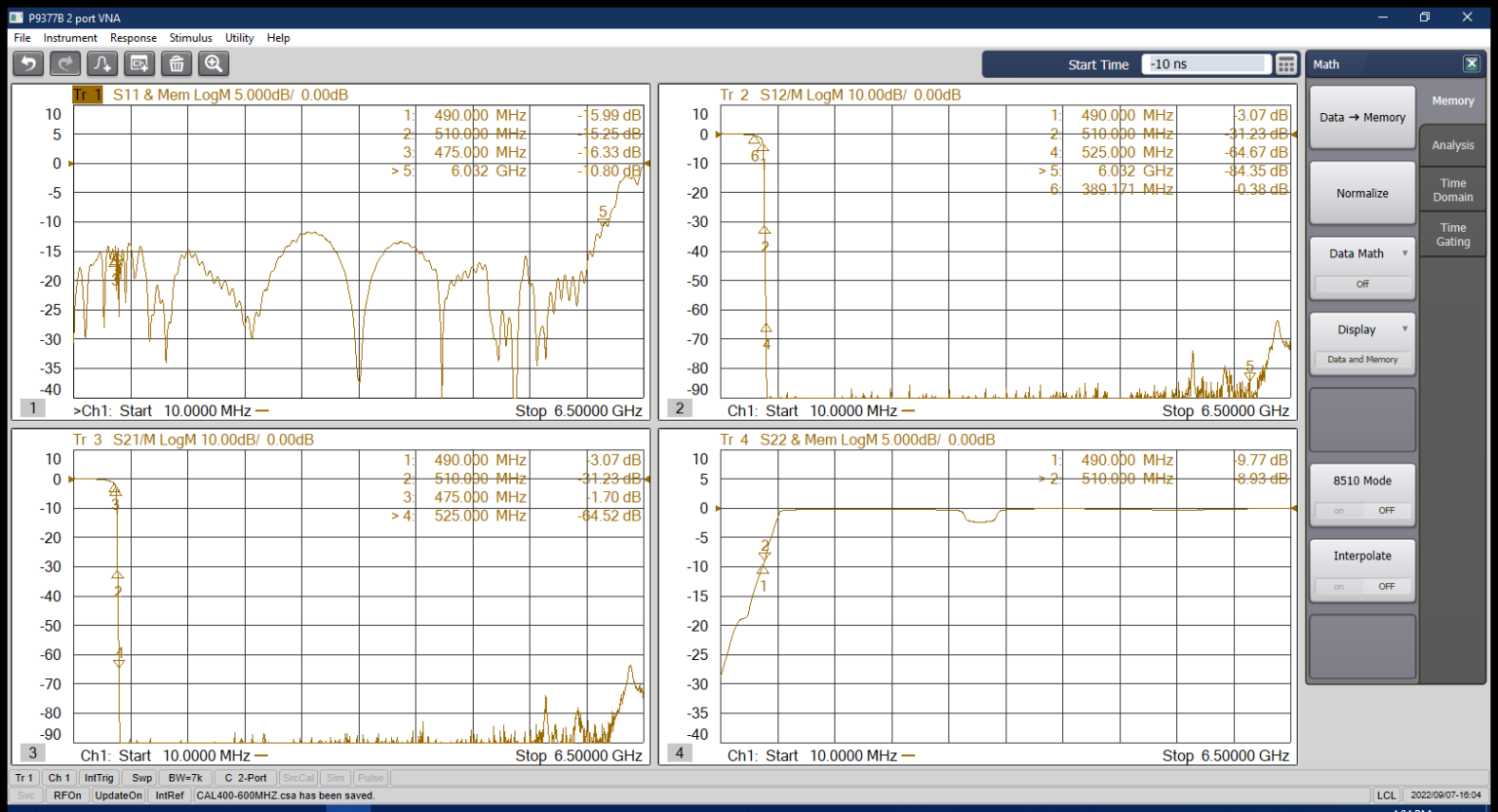Image resolution: width=1498 pixels, height=812 pixels.
Task: Click the Undo arrow icon
Action: tap(27, 63)
